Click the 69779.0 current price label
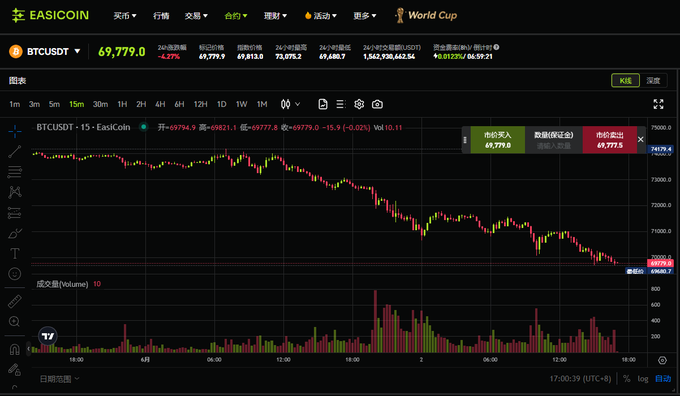Viewport: 680px width, 396px height. tap(660, 263)
